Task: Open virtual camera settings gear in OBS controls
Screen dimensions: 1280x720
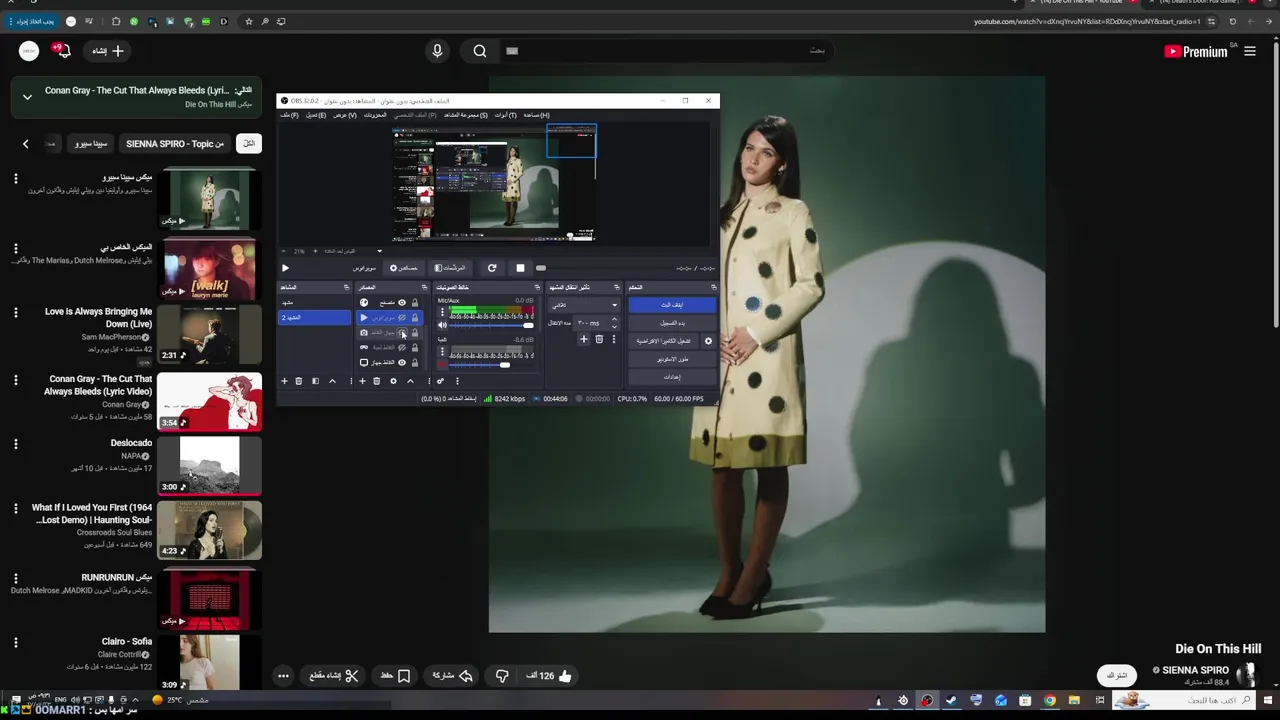Action: [x=708, y=341]
